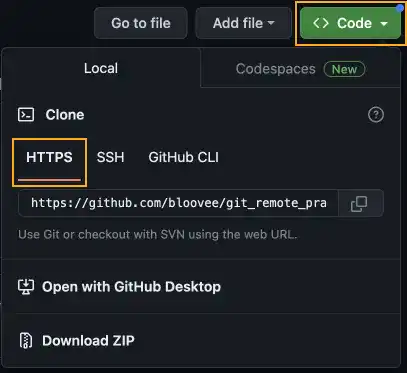The image size is (407, 373).
Task: Switch to the Codespaces tab
Action: coord(300,69)
